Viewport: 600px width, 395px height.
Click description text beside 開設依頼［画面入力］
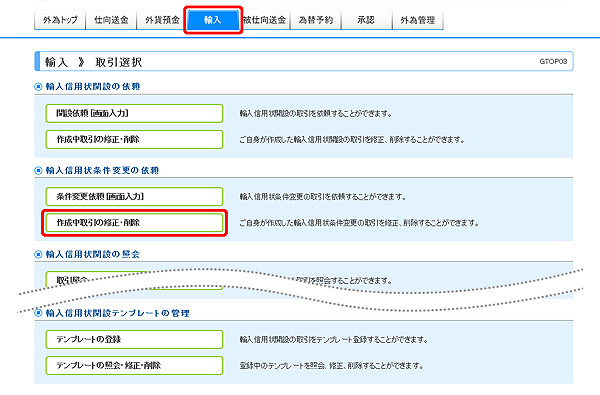click(316, 114)
